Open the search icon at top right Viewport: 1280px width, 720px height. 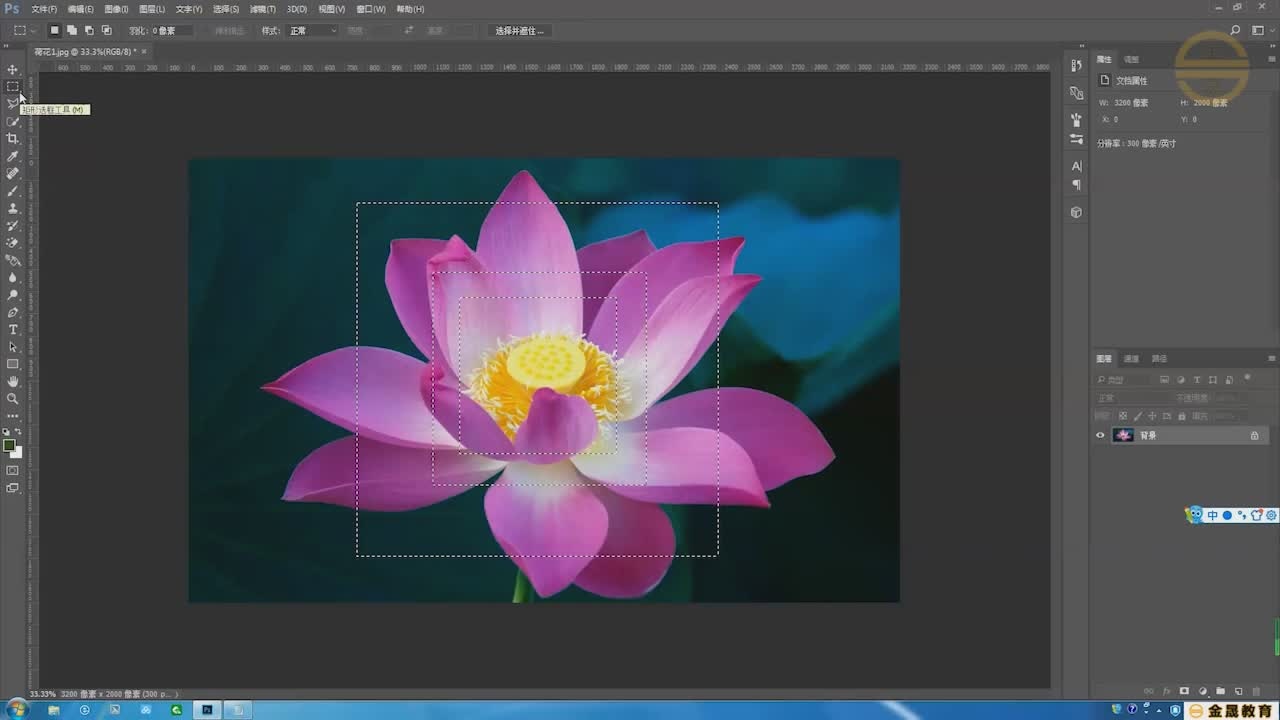[x=1236, y=31]
